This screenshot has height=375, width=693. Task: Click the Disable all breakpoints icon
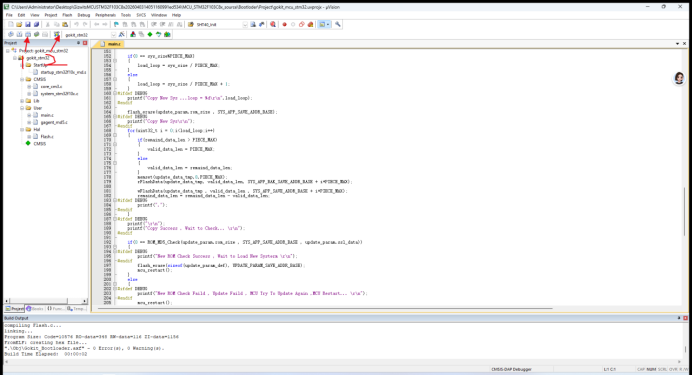[x=301, y=25]
